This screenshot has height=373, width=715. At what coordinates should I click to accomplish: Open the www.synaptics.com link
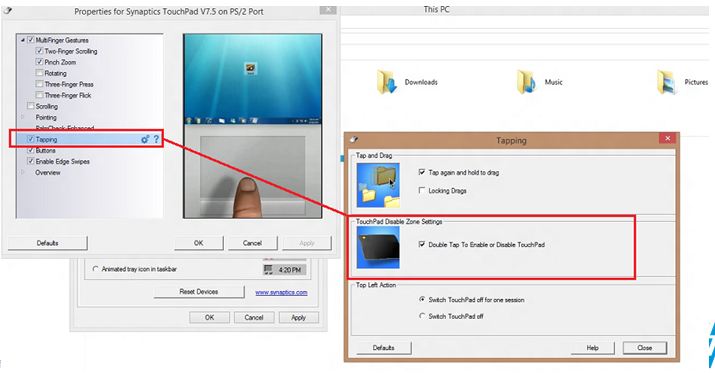pos(281,292)
